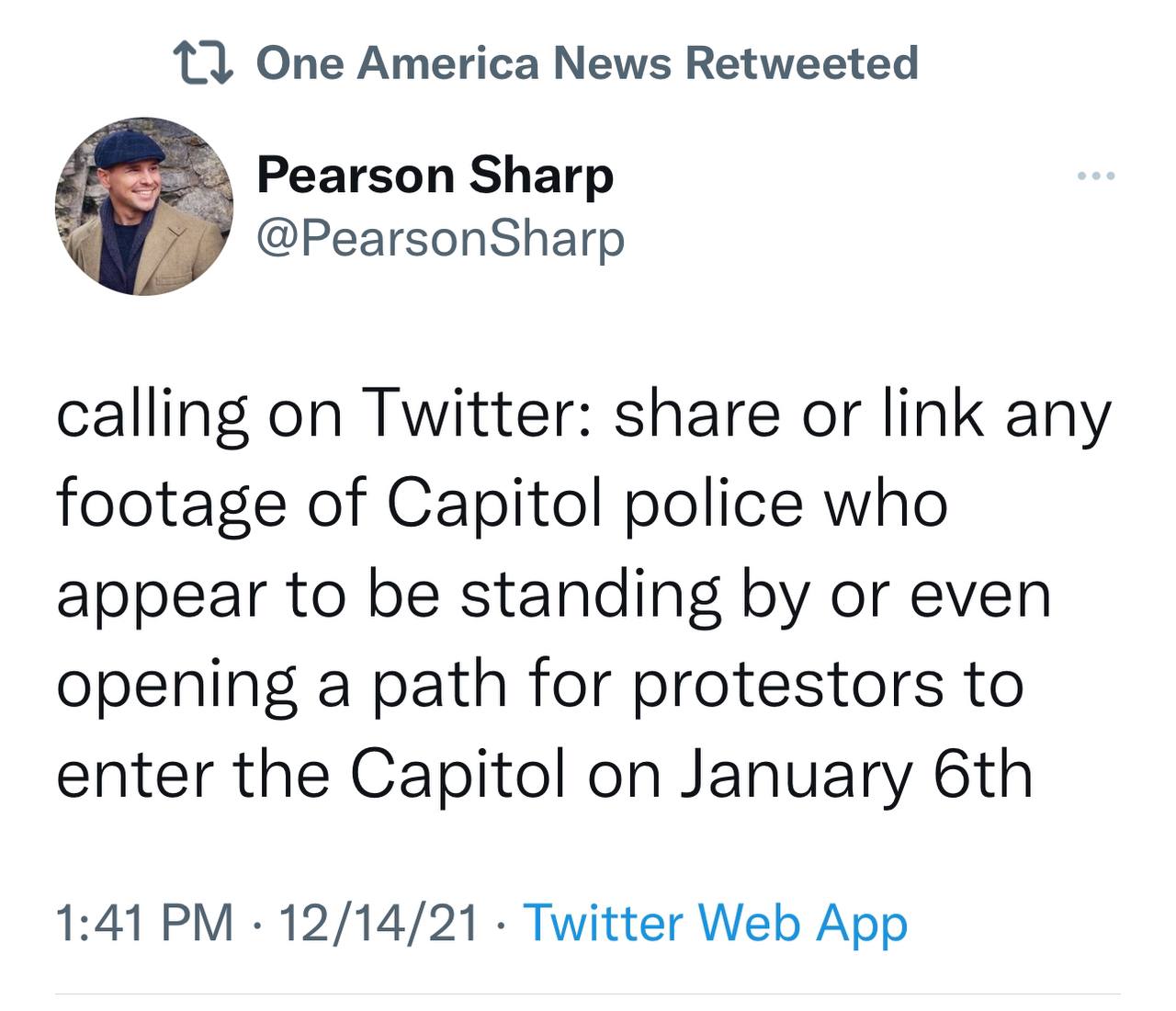Viewport: 1176px width, 1011px height.
Task: Open Pearson Sharp's profile picture
Action: (x=144, y=206)
